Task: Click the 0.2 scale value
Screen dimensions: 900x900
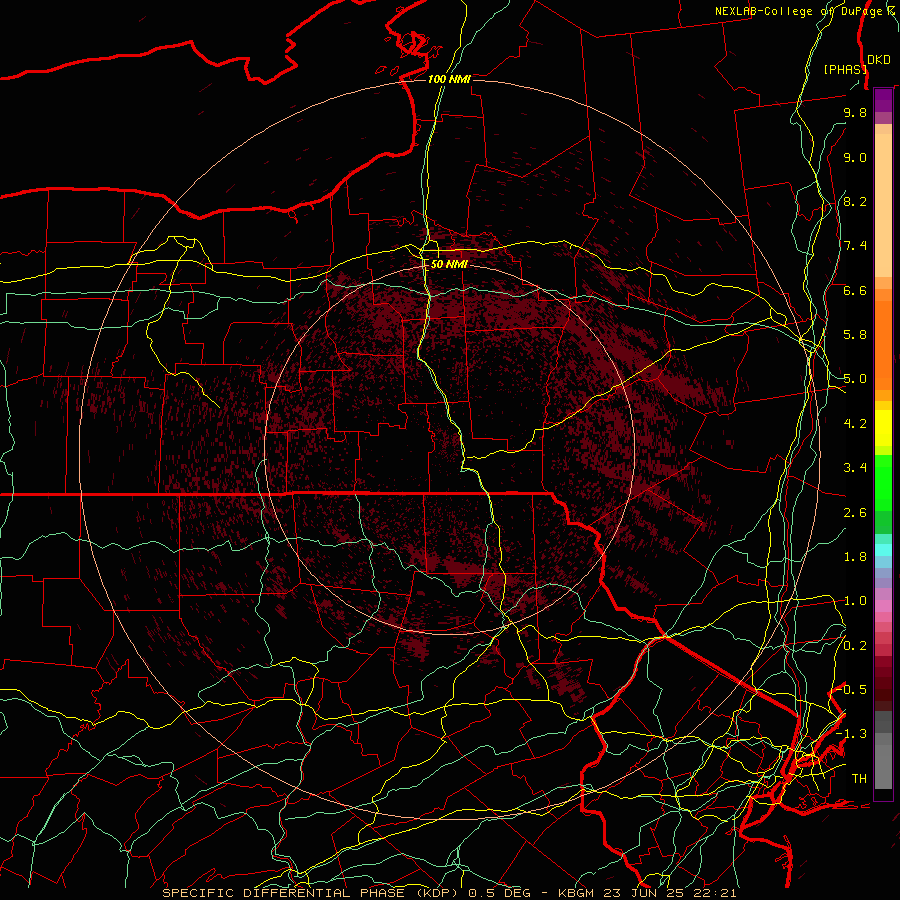Action: (x=855, y=646)
